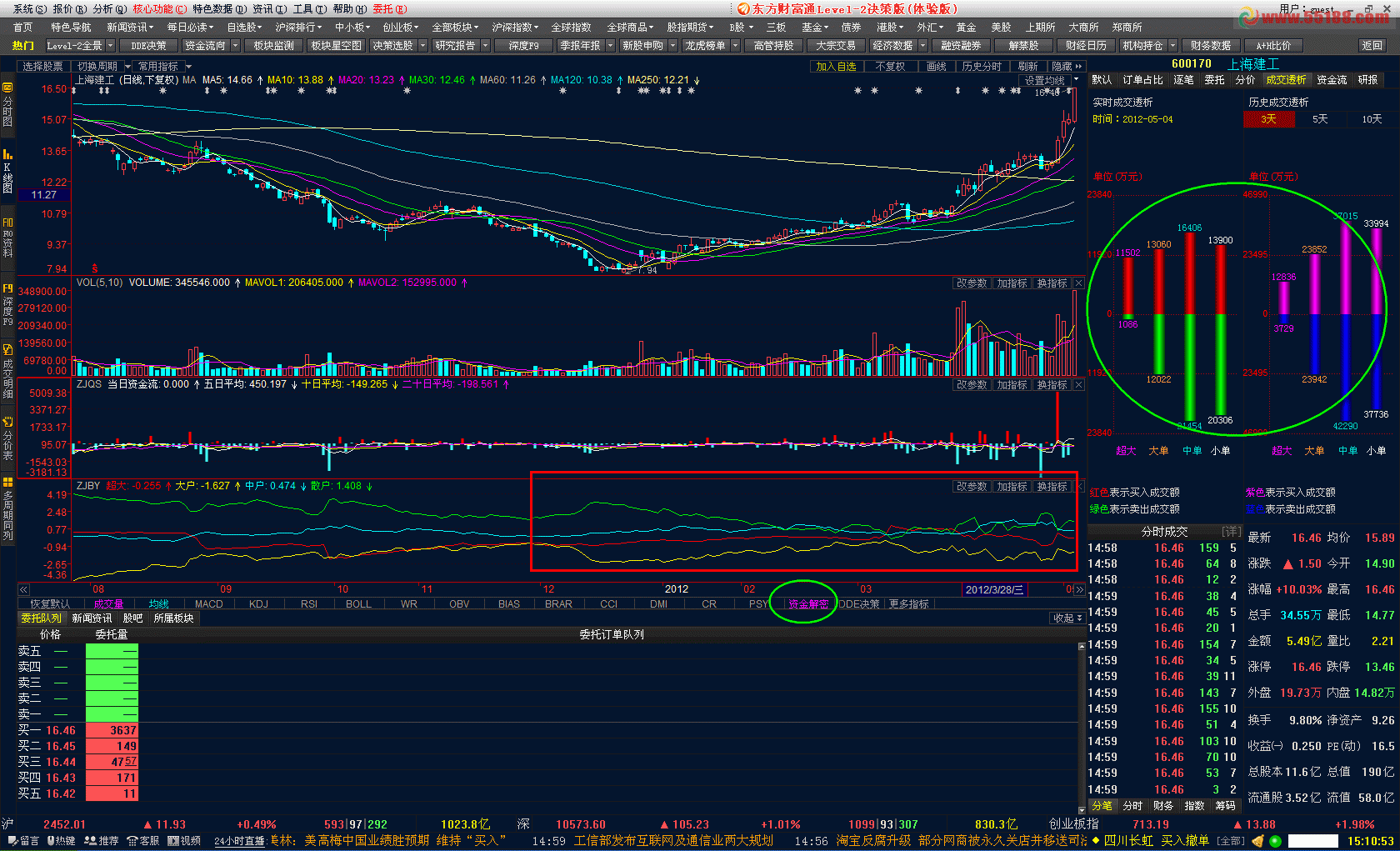1400x851 pixels.
Task: Switch to the 资金流 tab
Action: coord(1332,80)
